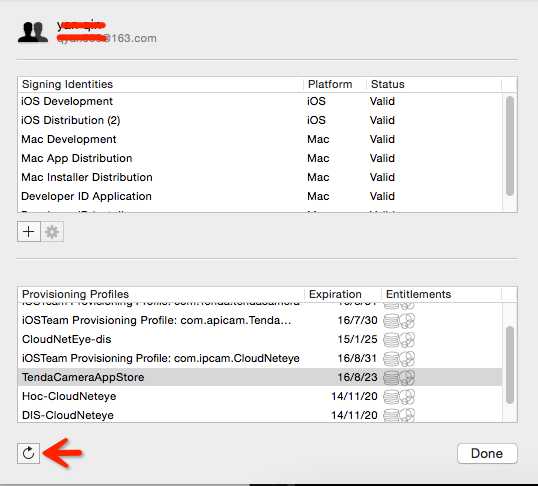The height and width of the screenshot is (486, 538).
Task: Click the team account people icon
Action: (33, 32)
